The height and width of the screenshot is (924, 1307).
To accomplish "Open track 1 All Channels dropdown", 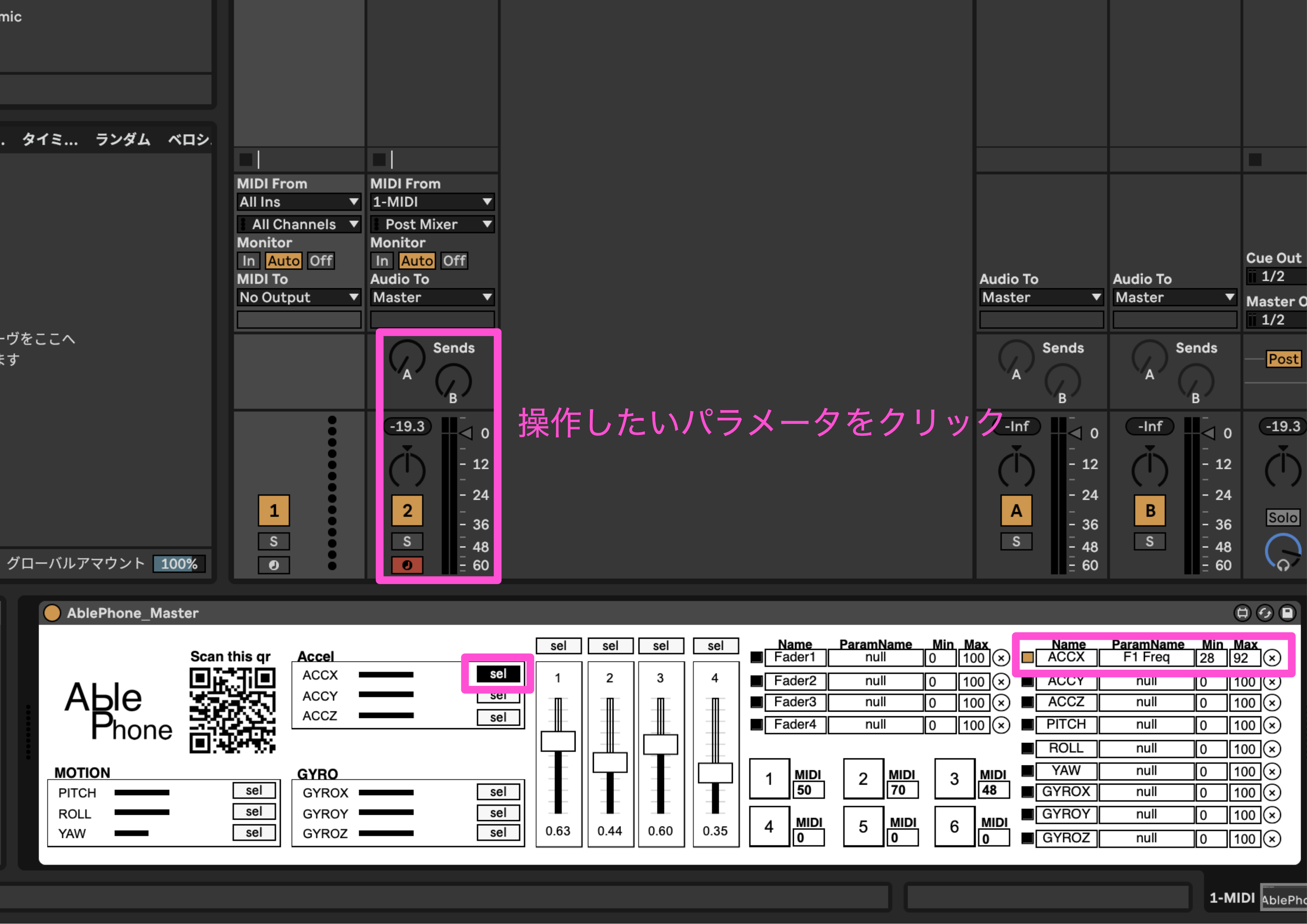I will tap(299, 224).
